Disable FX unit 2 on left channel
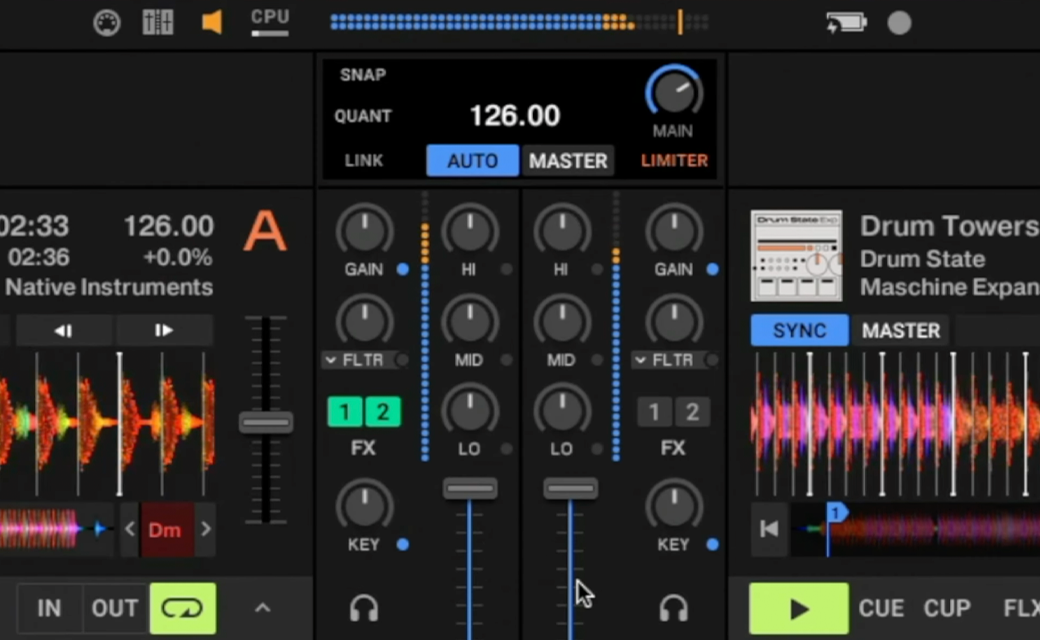Viewport: 1040px width, 640px height. tap(383, 413)
